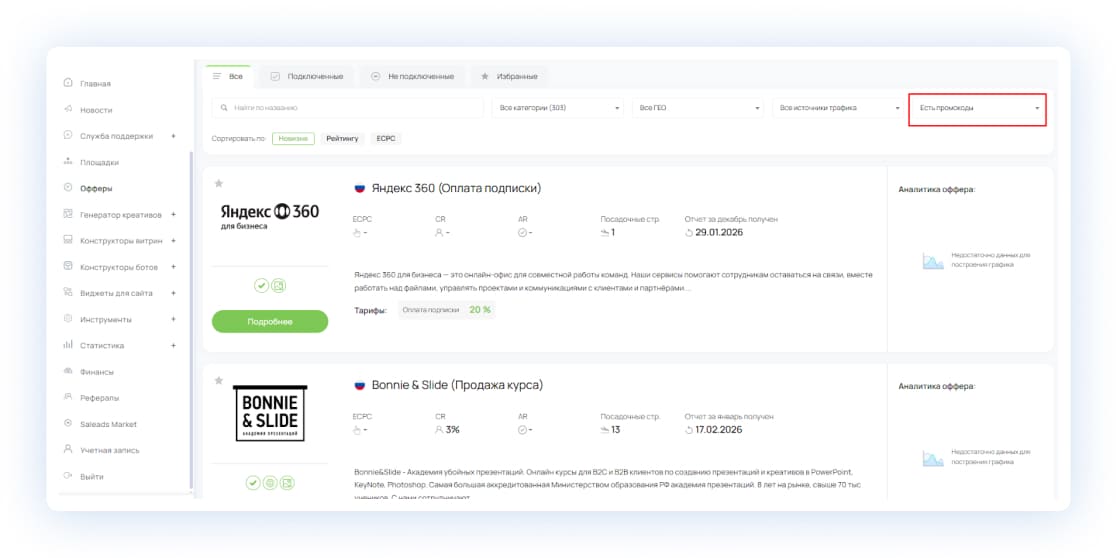The image size is (1116, 558).
Task: Click the Главная home icon in sidebar
Action: point(68,83)
